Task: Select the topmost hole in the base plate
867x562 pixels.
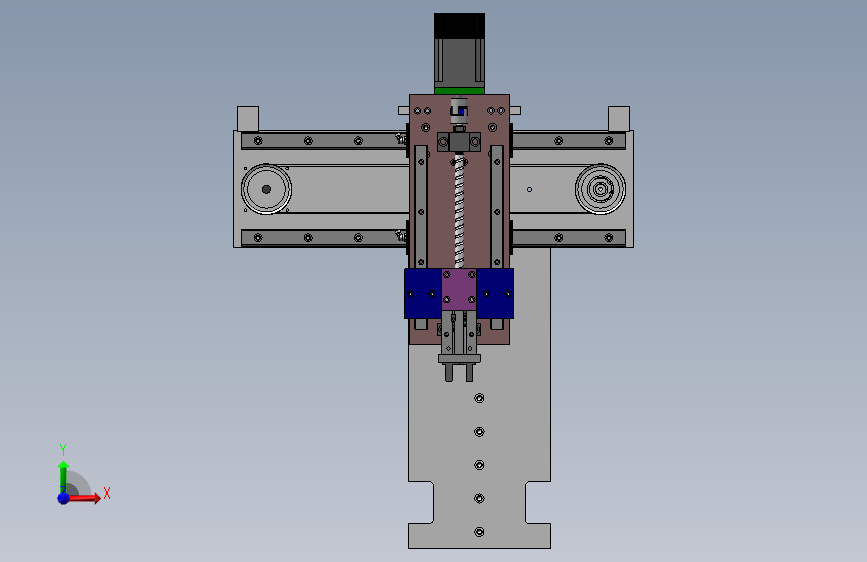Action: pyautogui.click(x=479, y=398)
